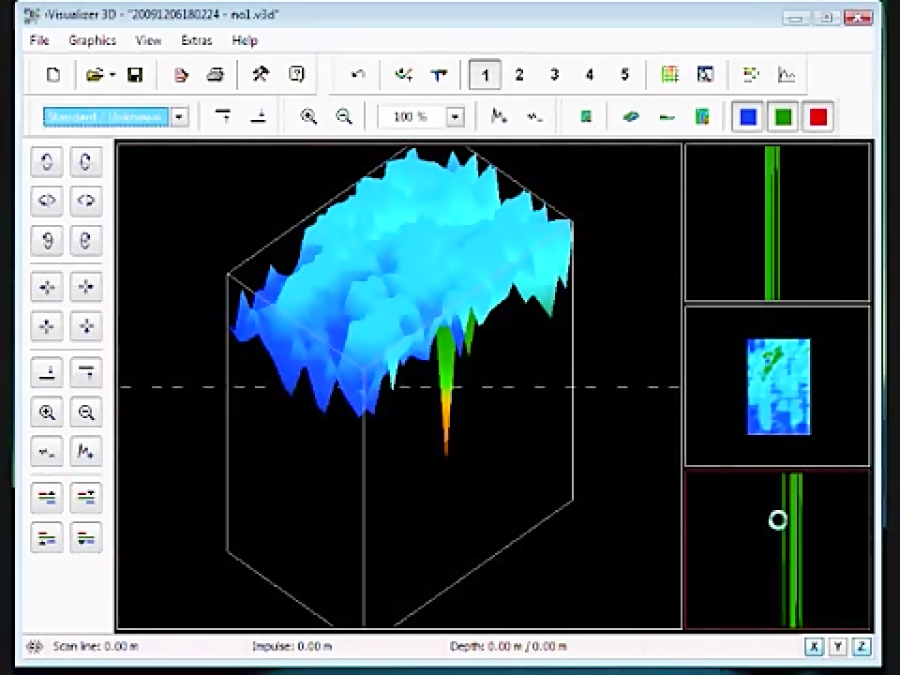Select the red color swatch on the toolbar
Viewport: 900px width, 675px height.
point(818,117)
